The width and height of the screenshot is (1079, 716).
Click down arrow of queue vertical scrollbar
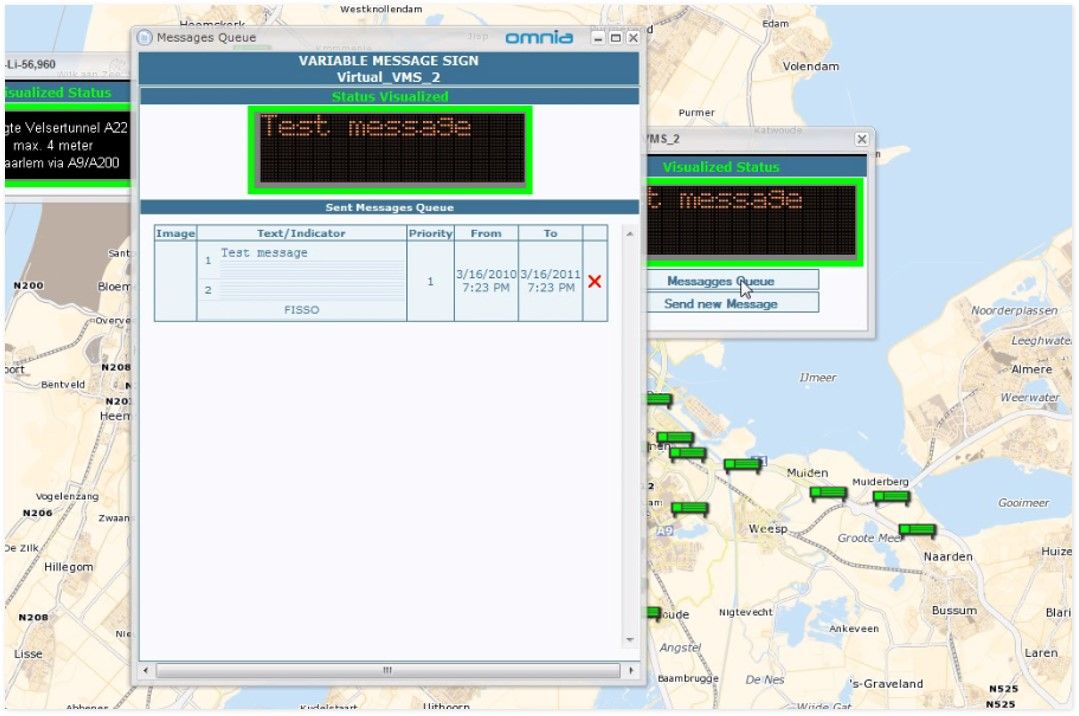[x=630, y=640]
